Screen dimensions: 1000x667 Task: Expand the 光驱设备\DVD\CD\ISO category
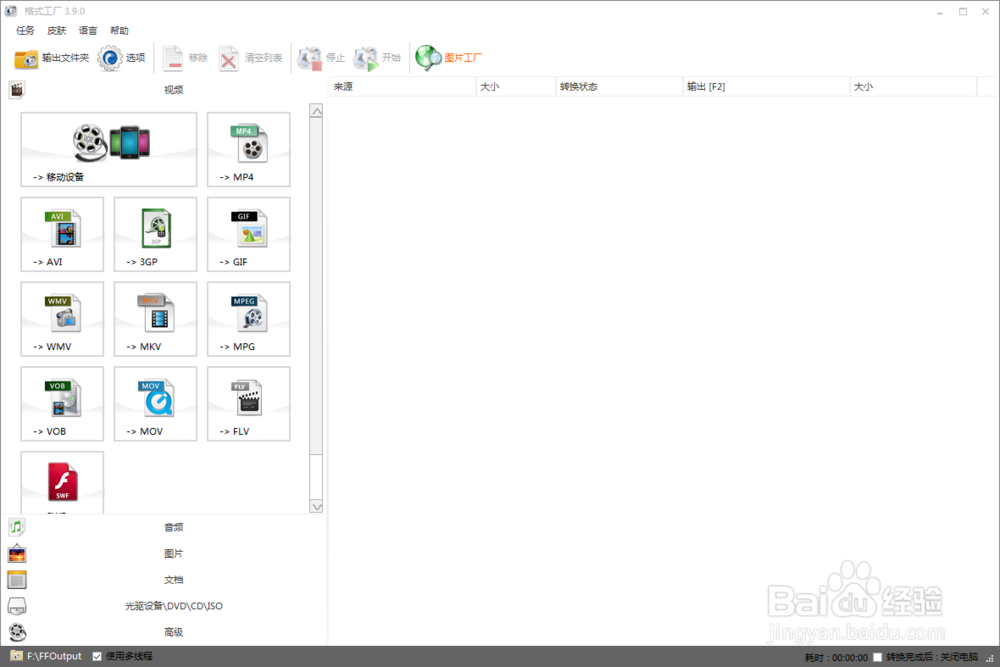tap(165, 606)
